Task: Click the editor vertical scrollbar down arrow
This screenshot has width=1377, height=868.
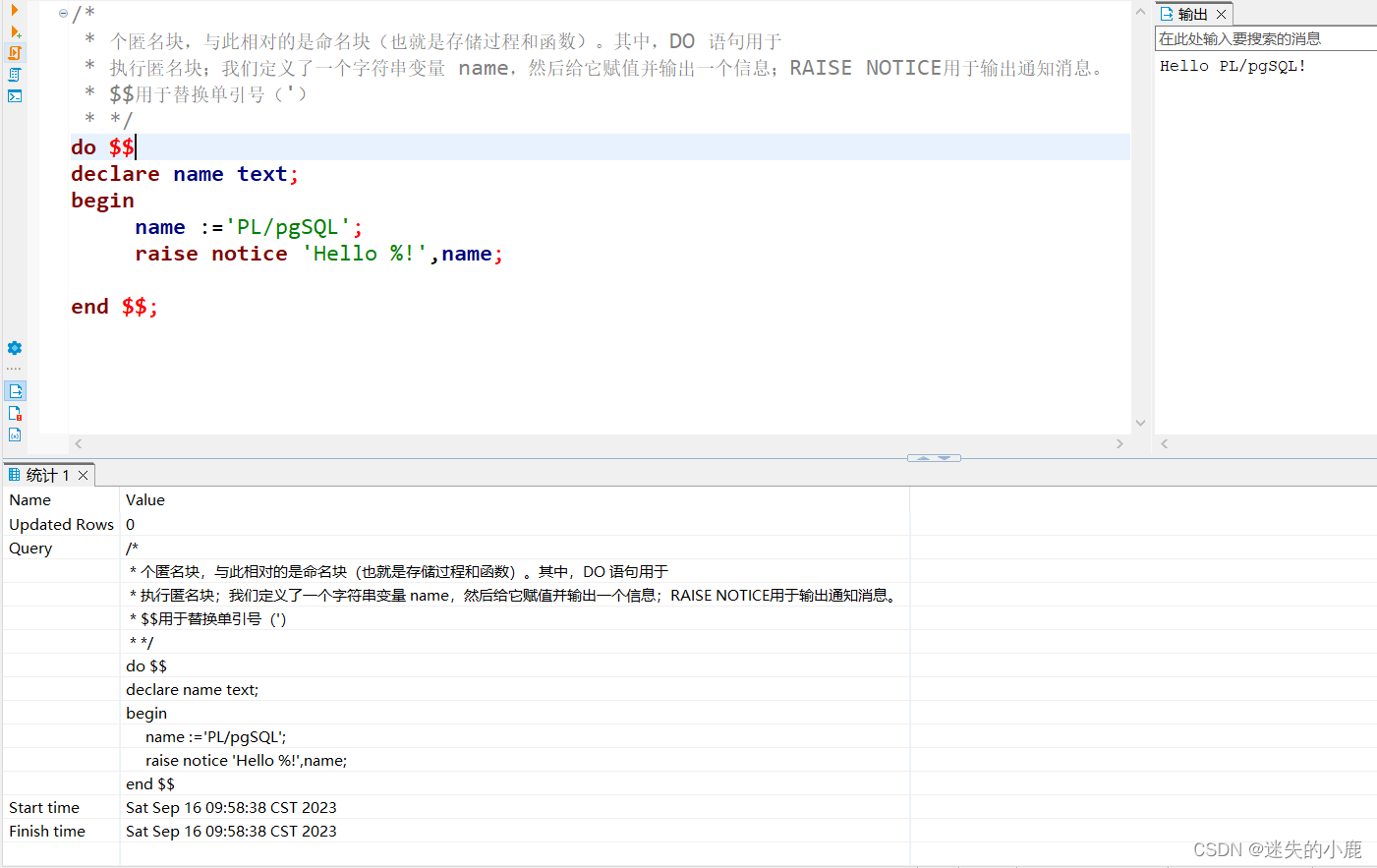Action: click(1140, 423)
